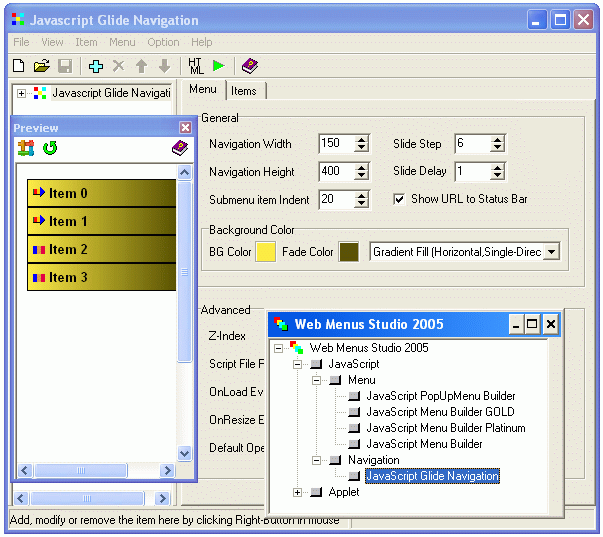Viewport: 603px width, 537px height.
Task: Save the project using floppy icon
Action: (65, 66)
